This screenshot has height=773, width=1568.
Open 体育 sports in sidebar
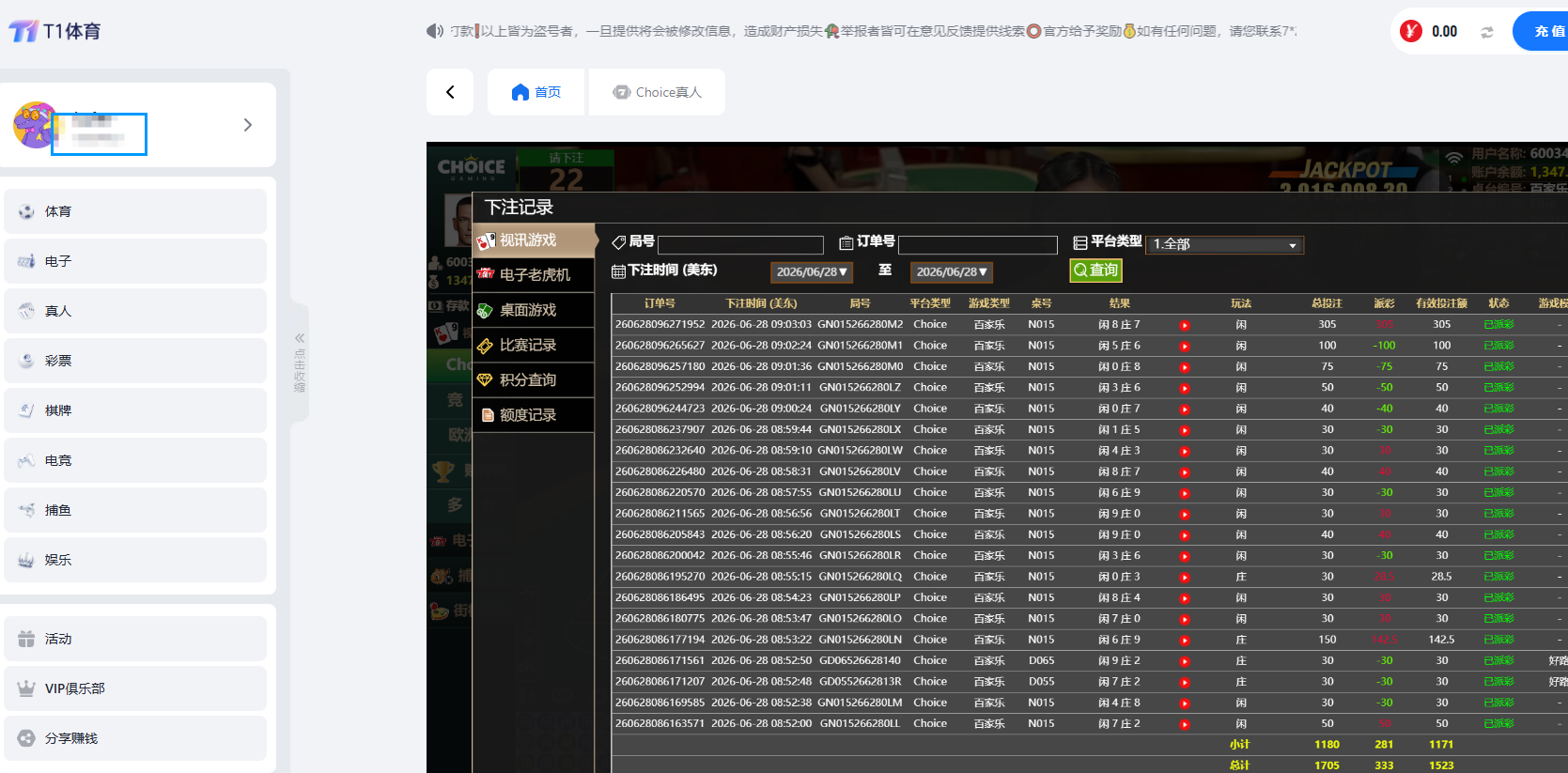tap(135, 211)
